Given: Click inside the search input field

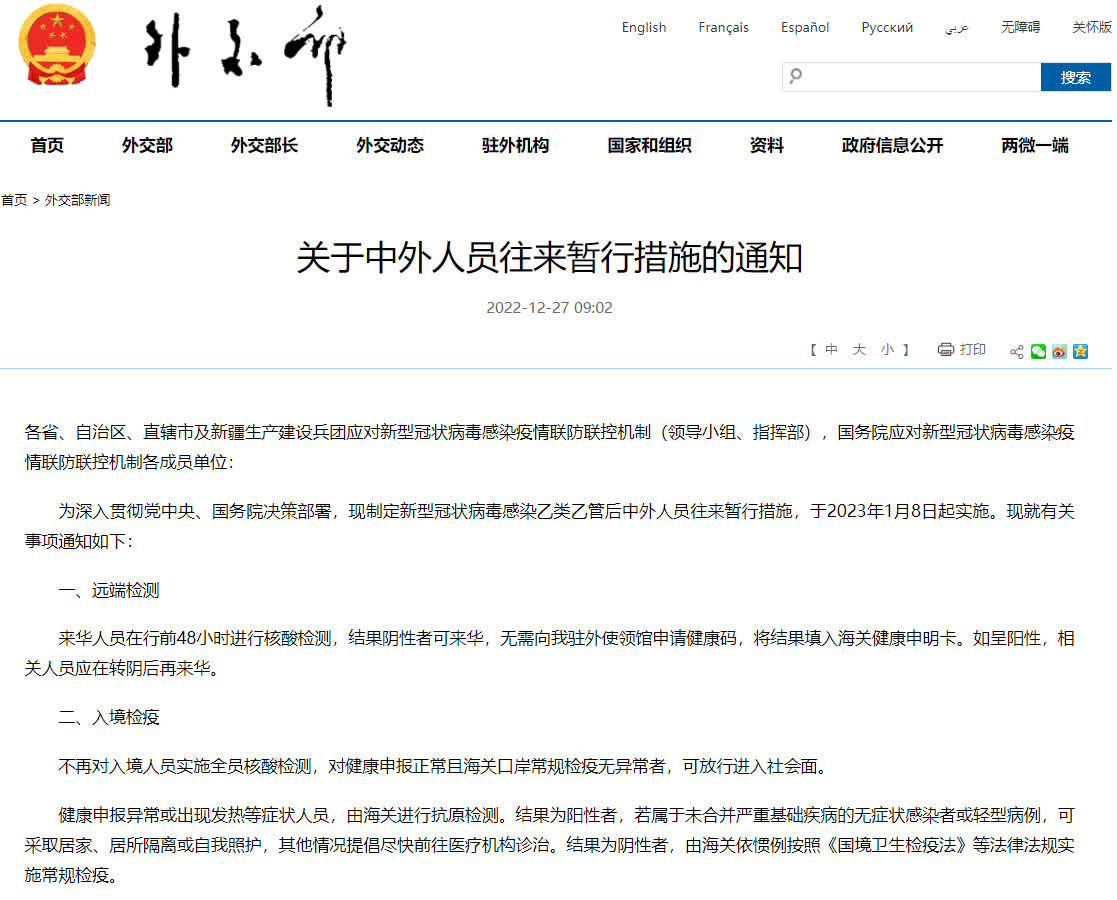Looking at the screenshot, I should click(x=920, y=77).
